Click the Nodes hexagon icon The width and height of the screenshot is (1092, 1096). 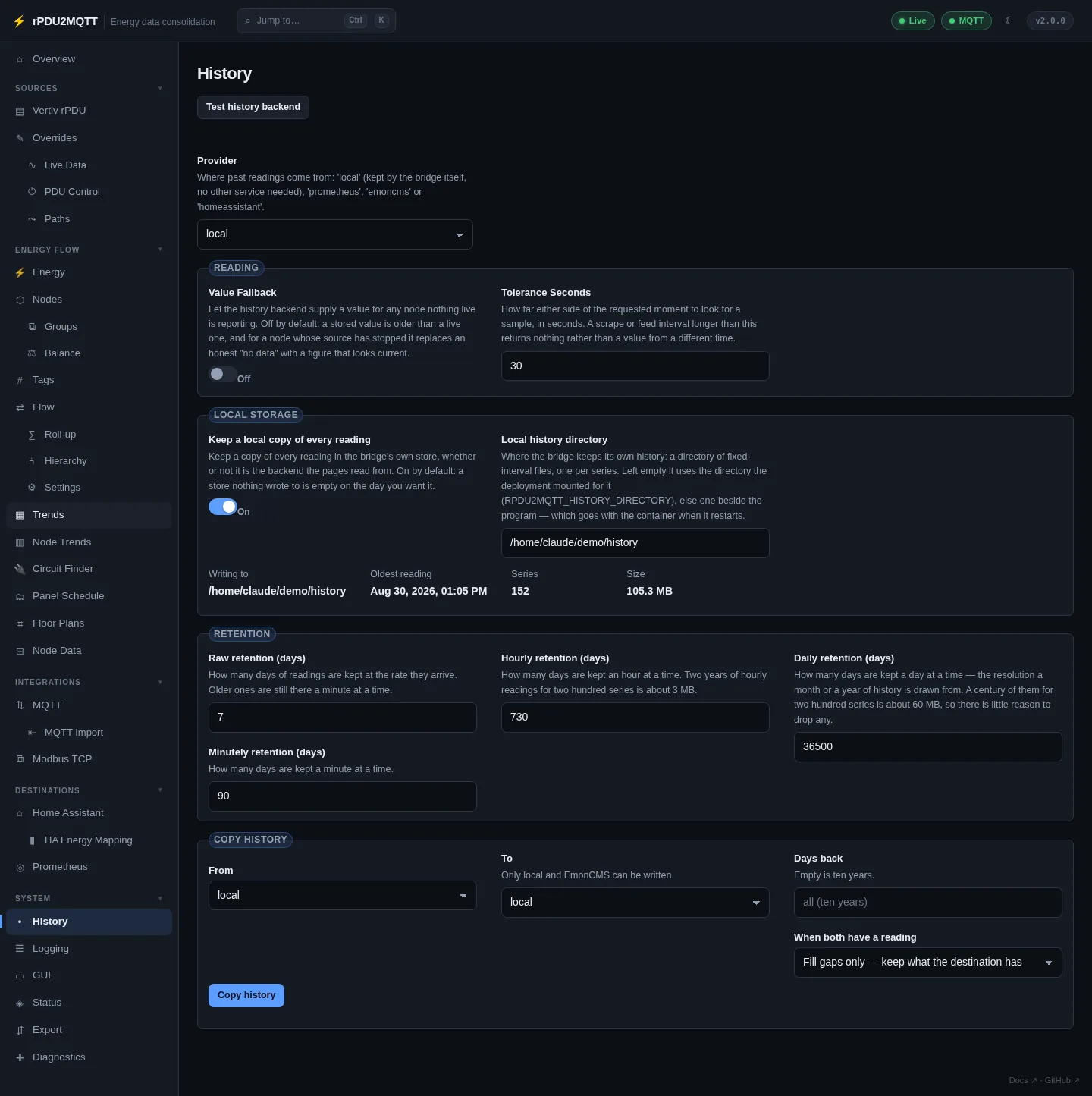click(20, 300)
